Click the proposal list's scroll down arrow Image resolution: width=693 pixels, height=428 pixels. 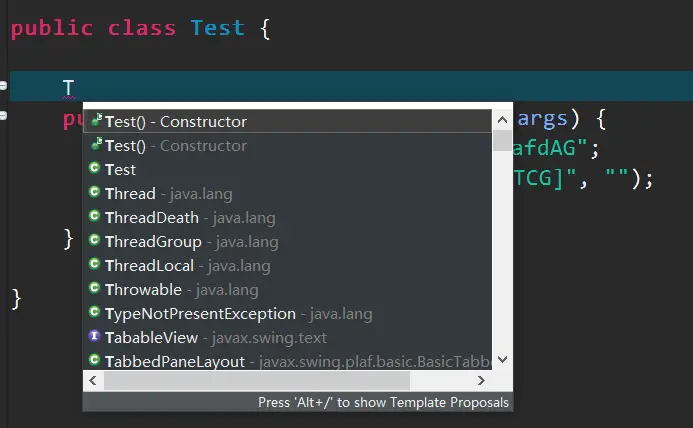[x=502, y=359]
